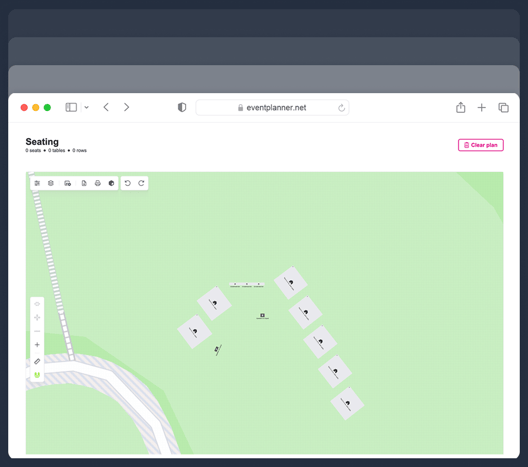The height and width of the screenshot is (467, 528).
Task: Zoom in the map with plus
Action: click(x=37, y=345)
